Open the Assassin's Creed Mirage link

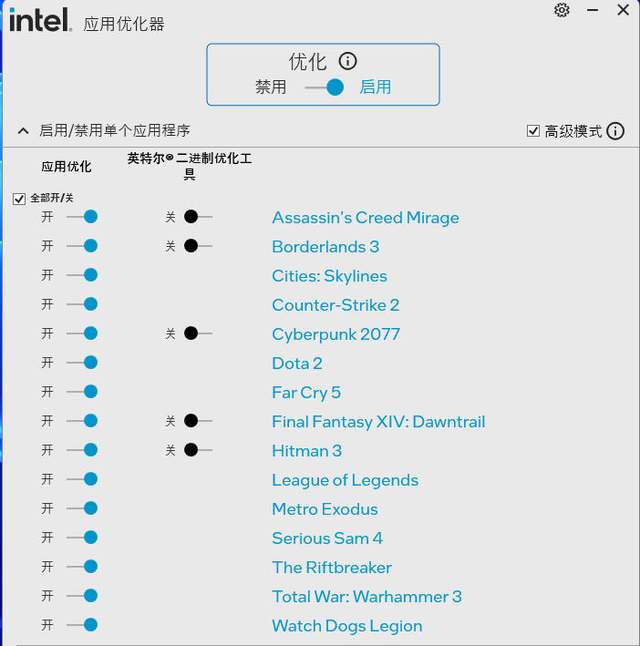coord(366,218)
